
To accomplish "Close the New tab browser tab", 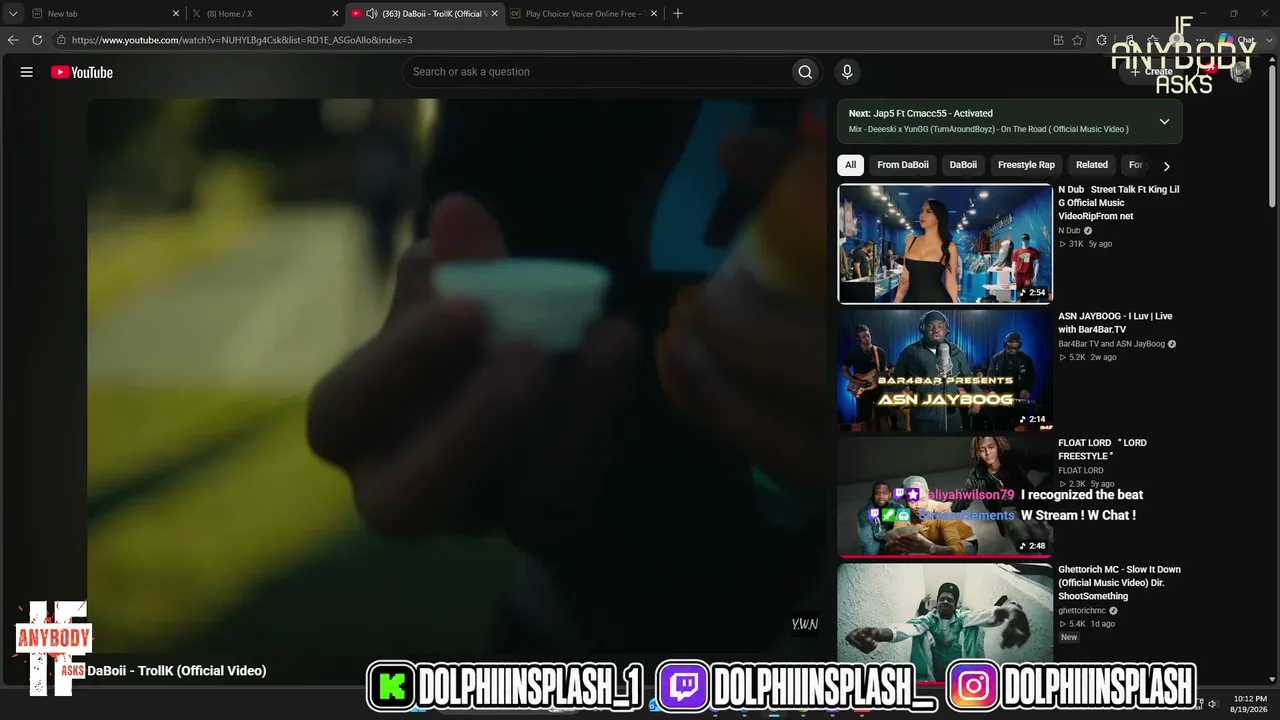I will (176, 14).
